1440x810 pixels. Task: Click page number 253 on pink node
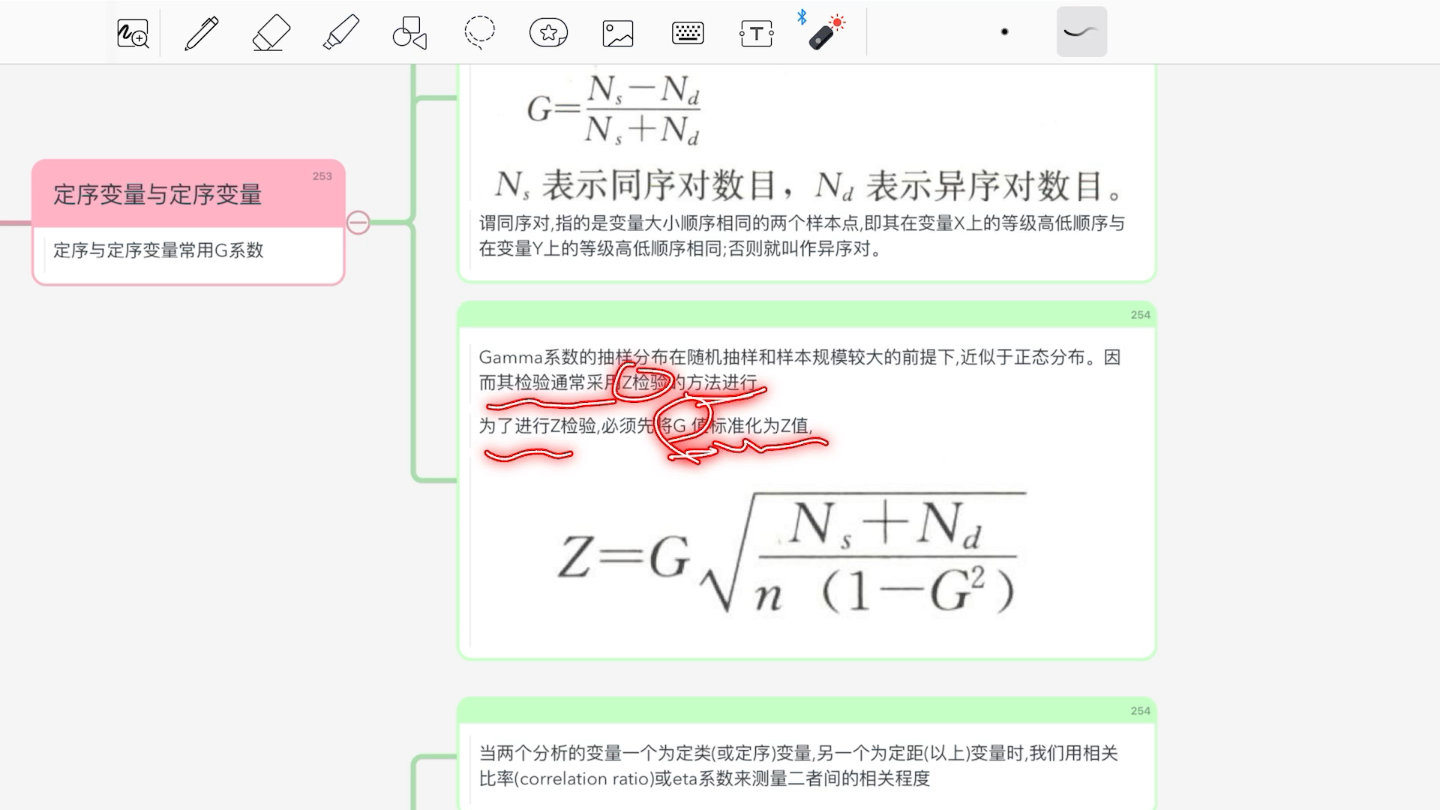322,176
